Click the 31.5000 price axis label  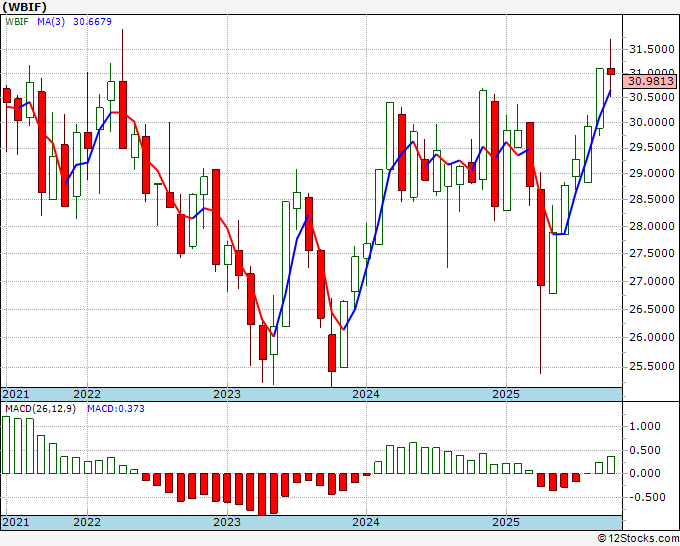tap(652, 49)
